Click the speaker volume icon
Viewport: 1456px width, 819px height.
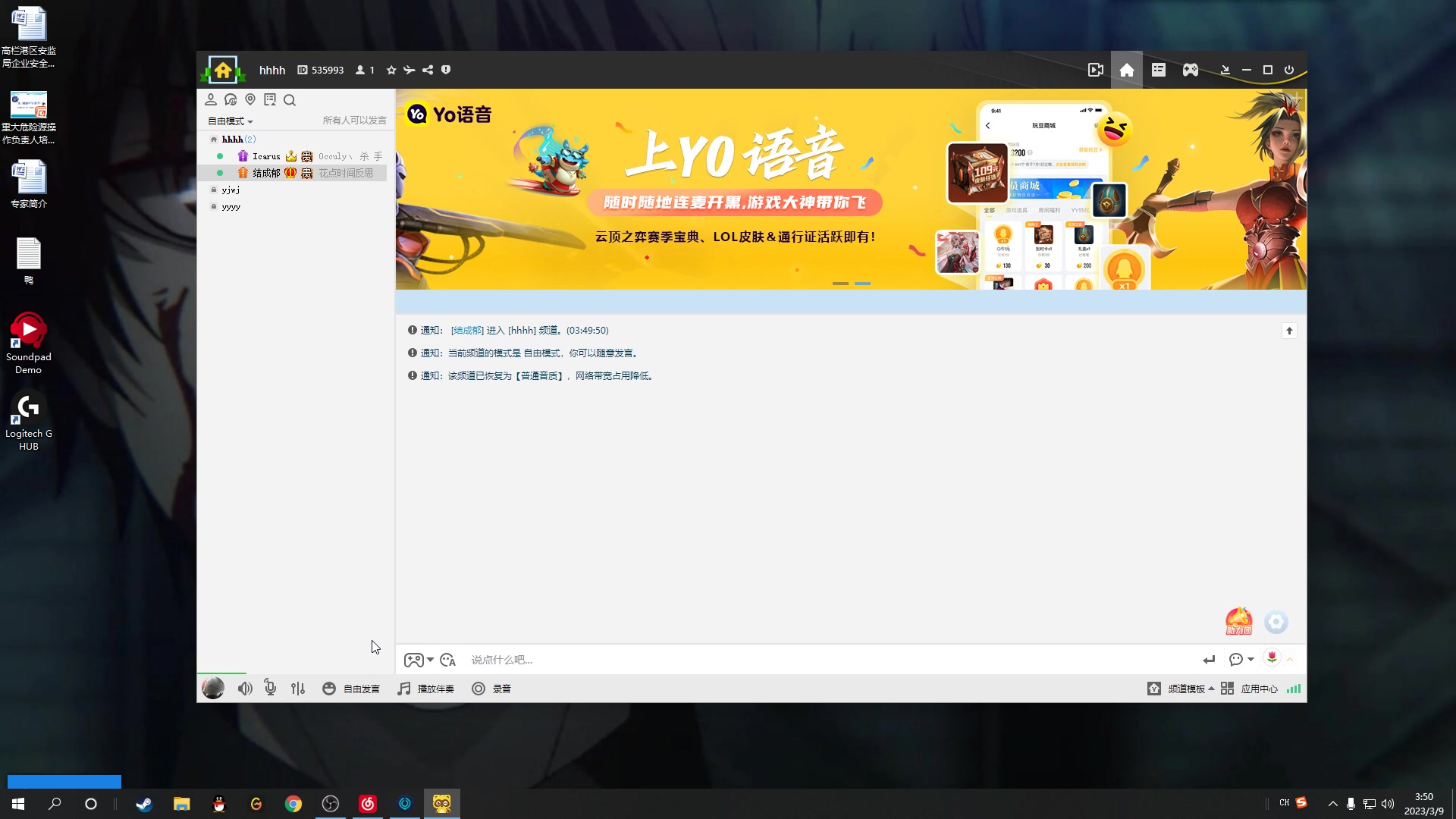(244, 688)
